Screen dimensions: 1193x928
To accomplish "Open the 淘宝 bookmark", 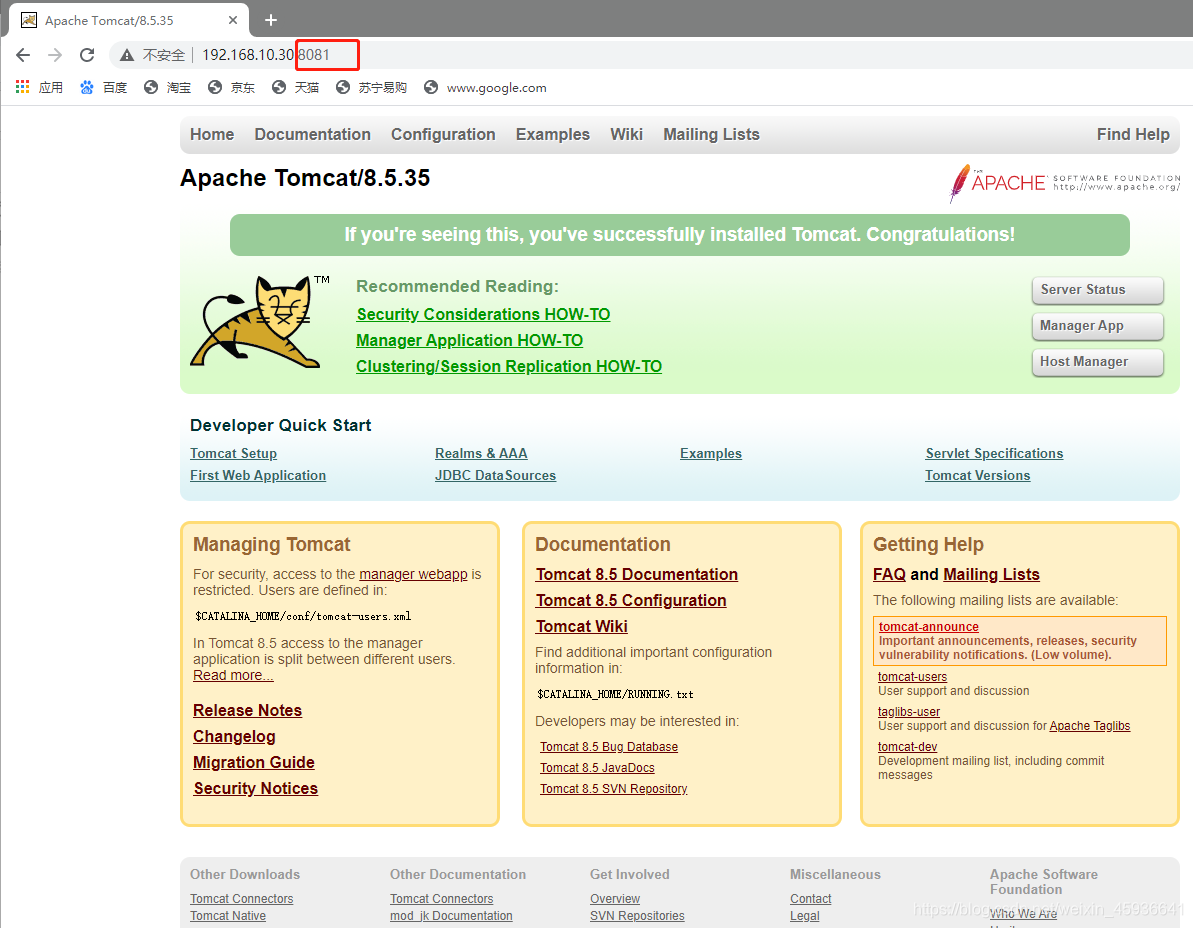I will click(x=167, y=87).
